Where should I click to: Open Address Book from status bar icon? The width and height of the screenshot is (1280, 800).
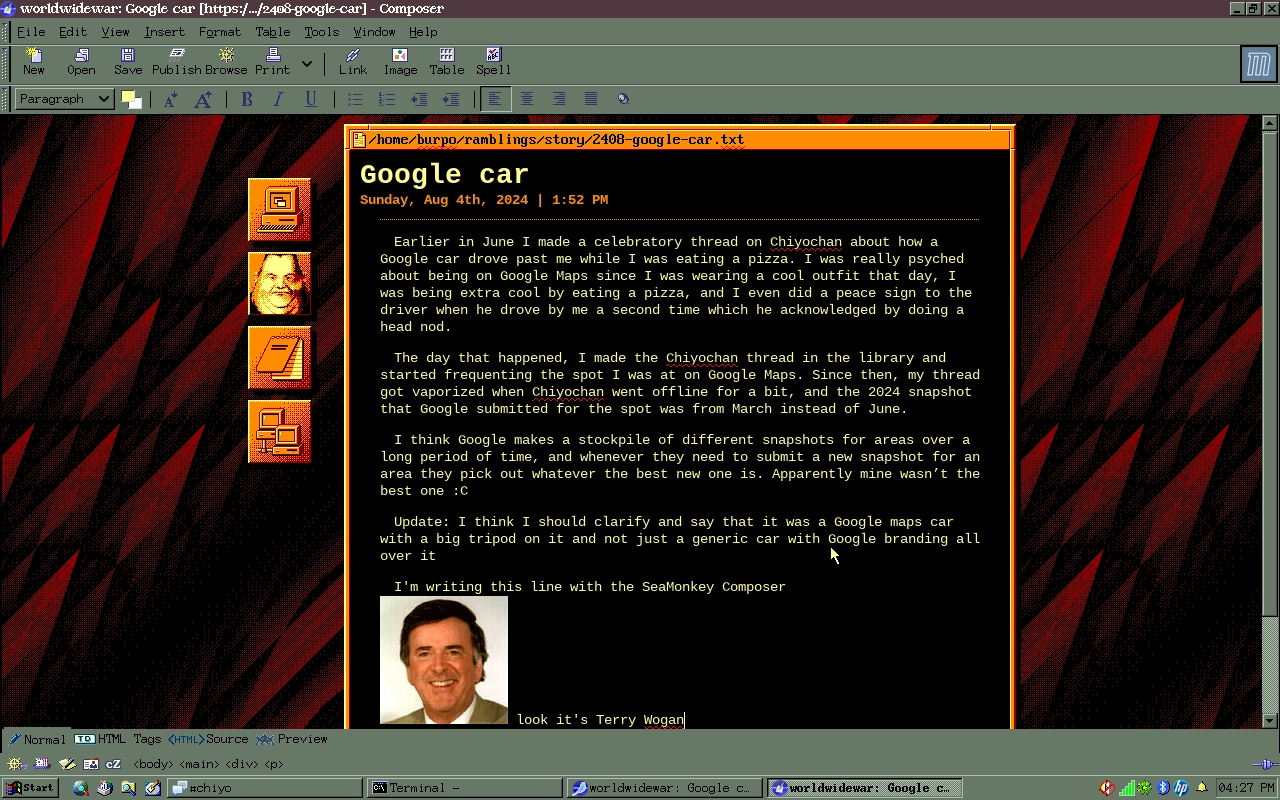[x=90, y=764]
